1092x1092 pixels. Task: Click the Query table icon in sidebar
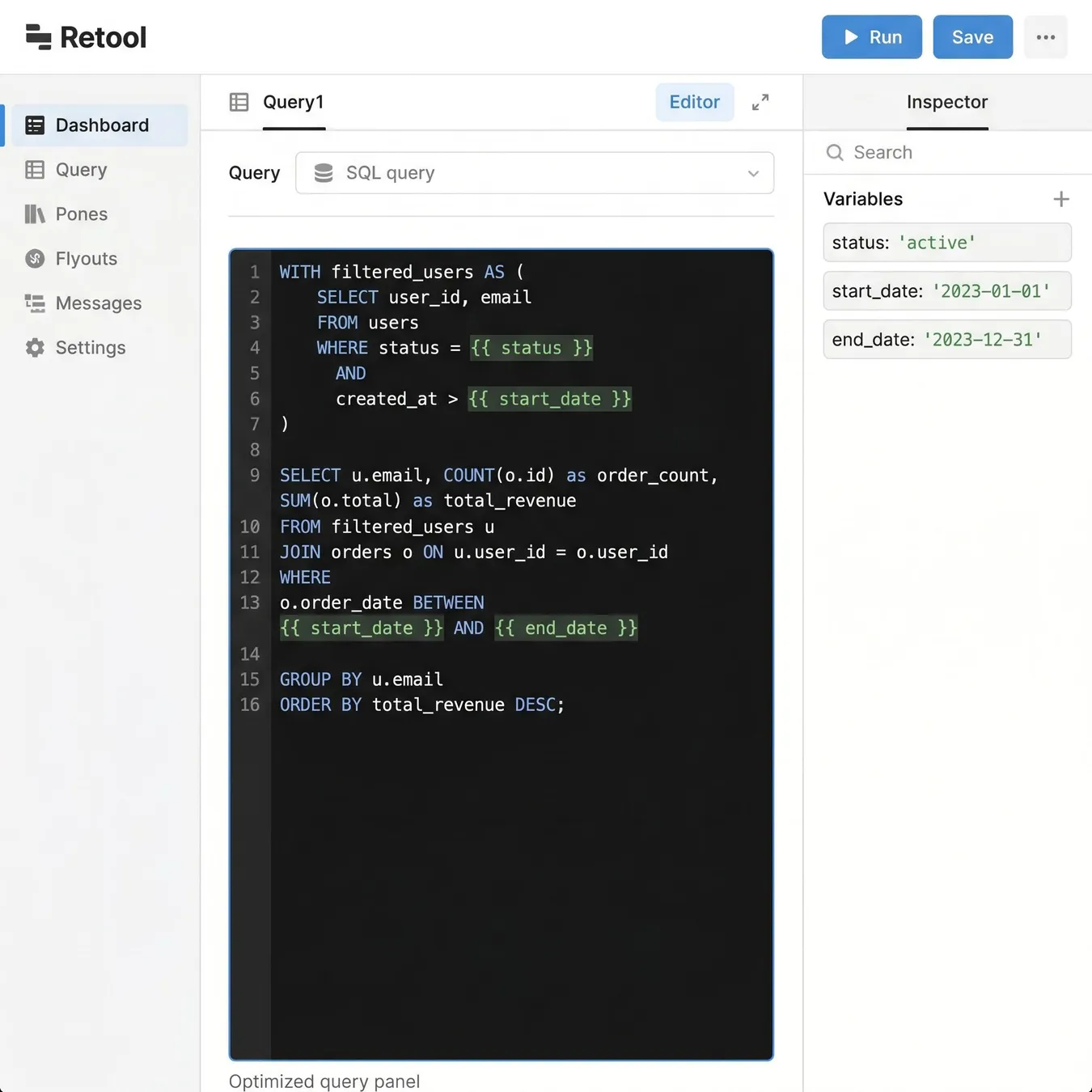(35, 170)
